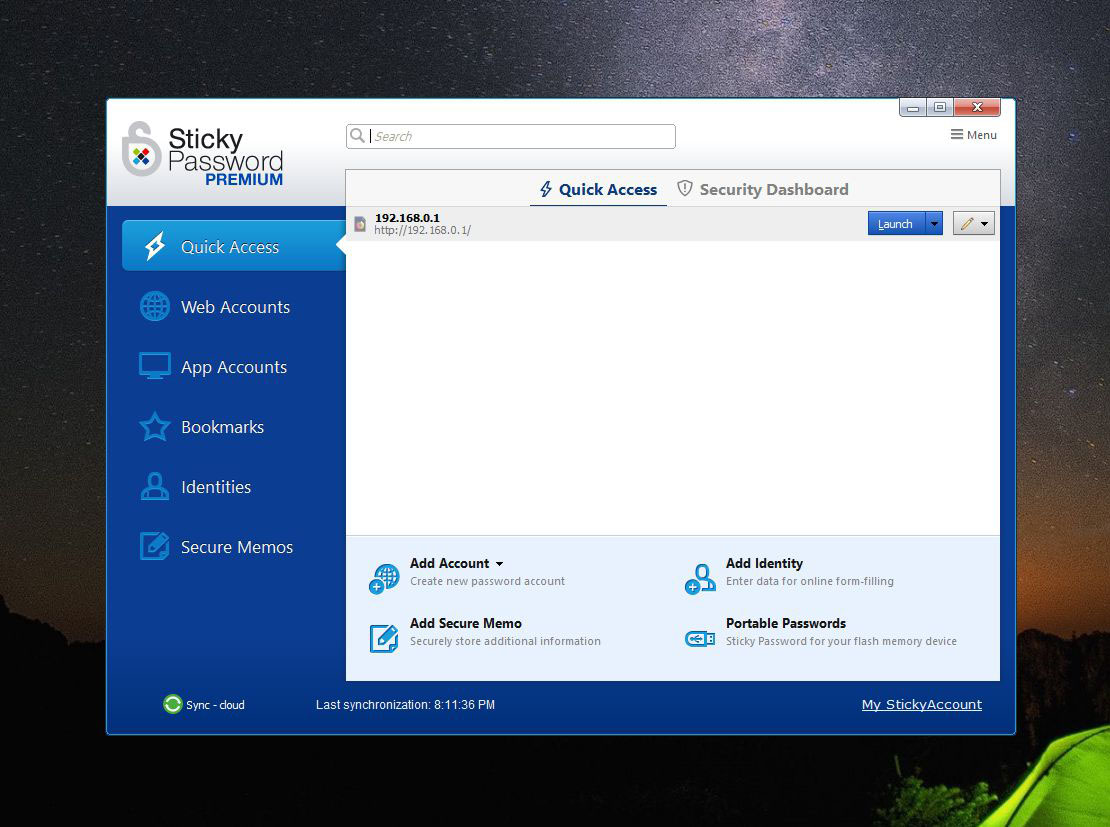Screen dimensions: 1110x827
Task: Click the magnifier icon in search box
Action: pos(357,135)
